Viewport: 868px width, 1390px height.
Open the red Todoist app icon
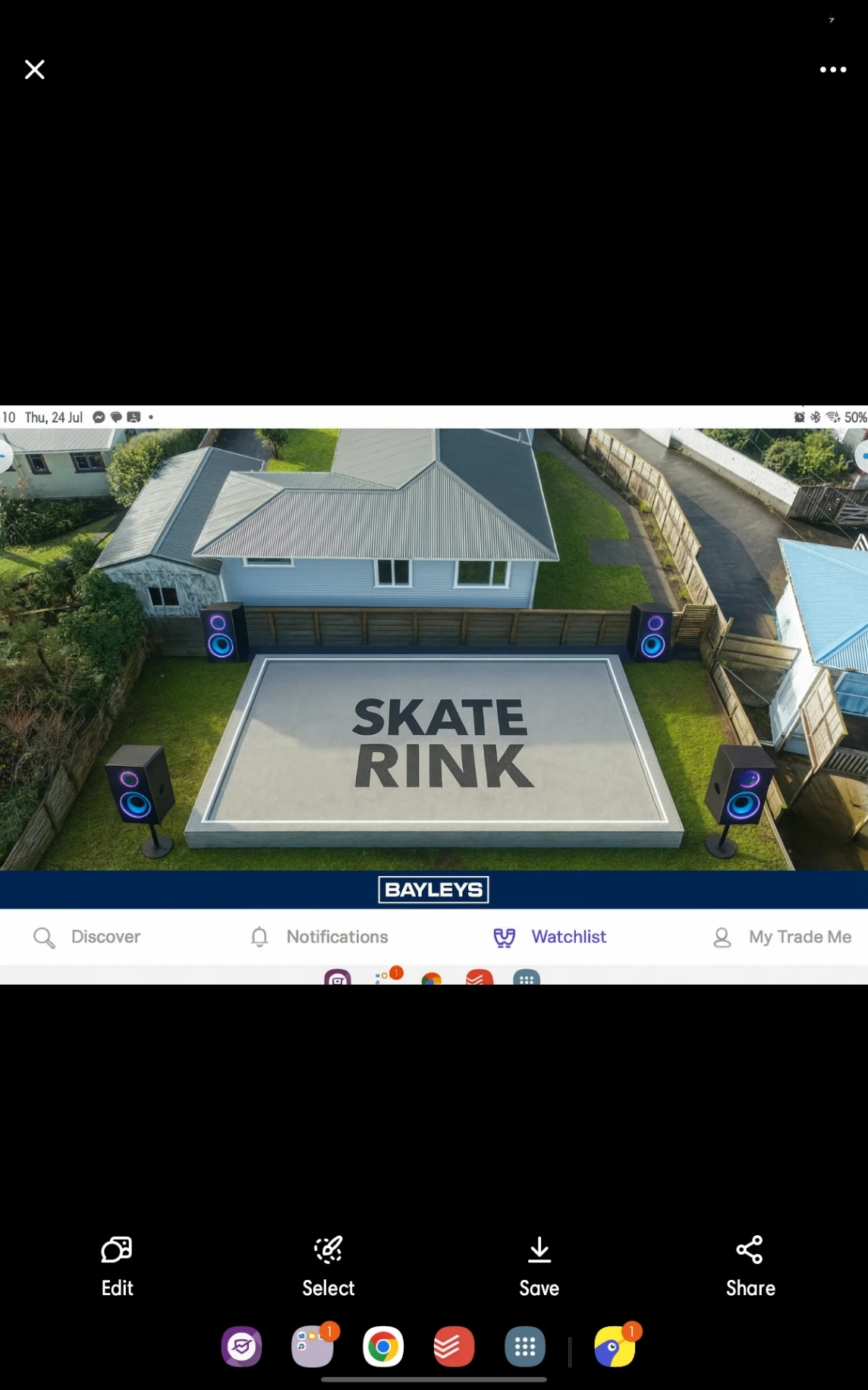[454, 1347]
